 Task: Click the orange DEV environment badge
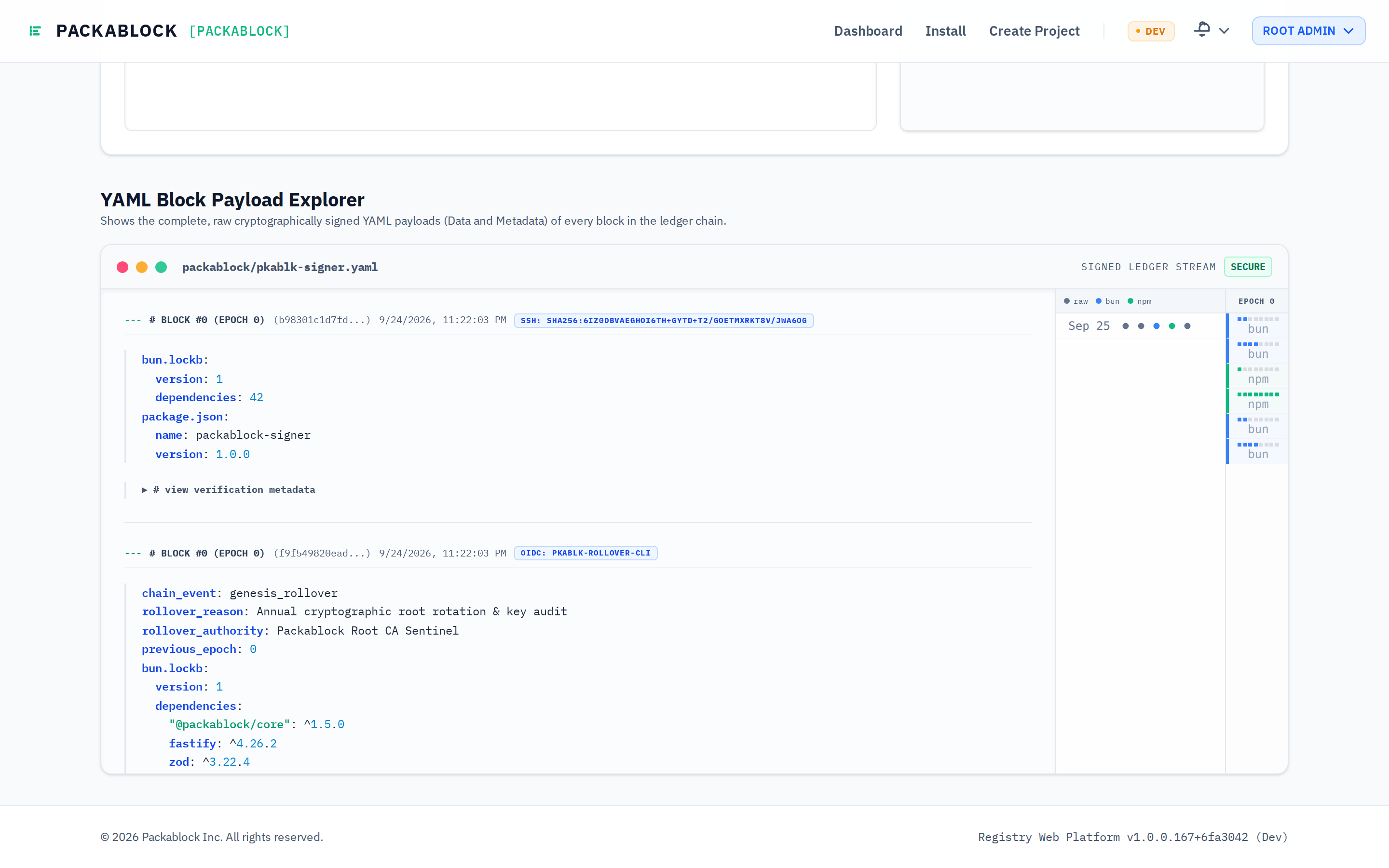pos(1151,31)
